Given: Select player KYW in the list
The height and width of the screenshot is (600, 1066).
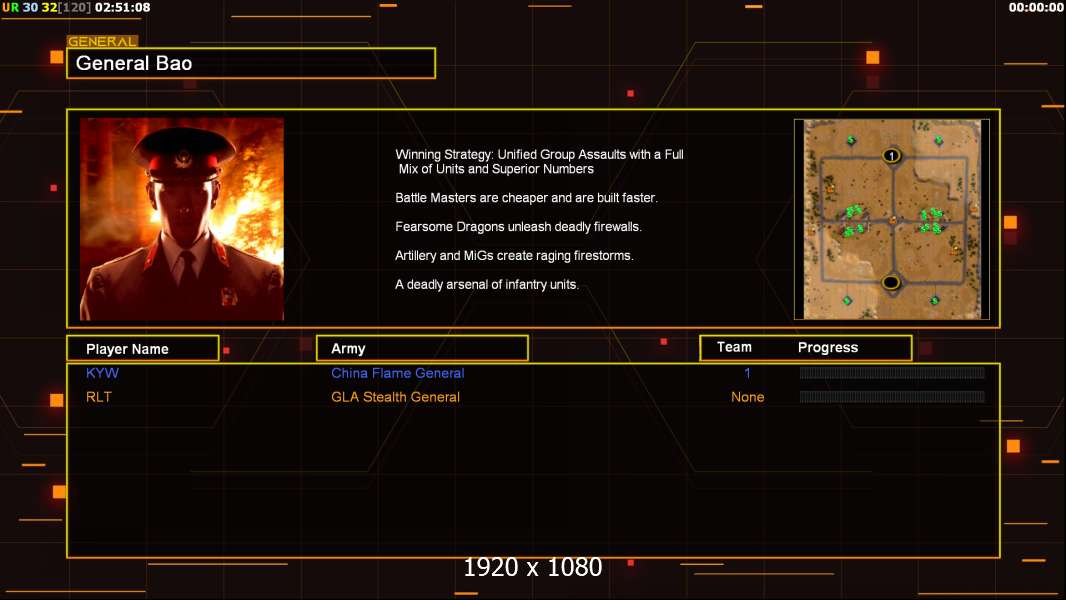Looking at the screenshot, I should click(x=102, y=373).
